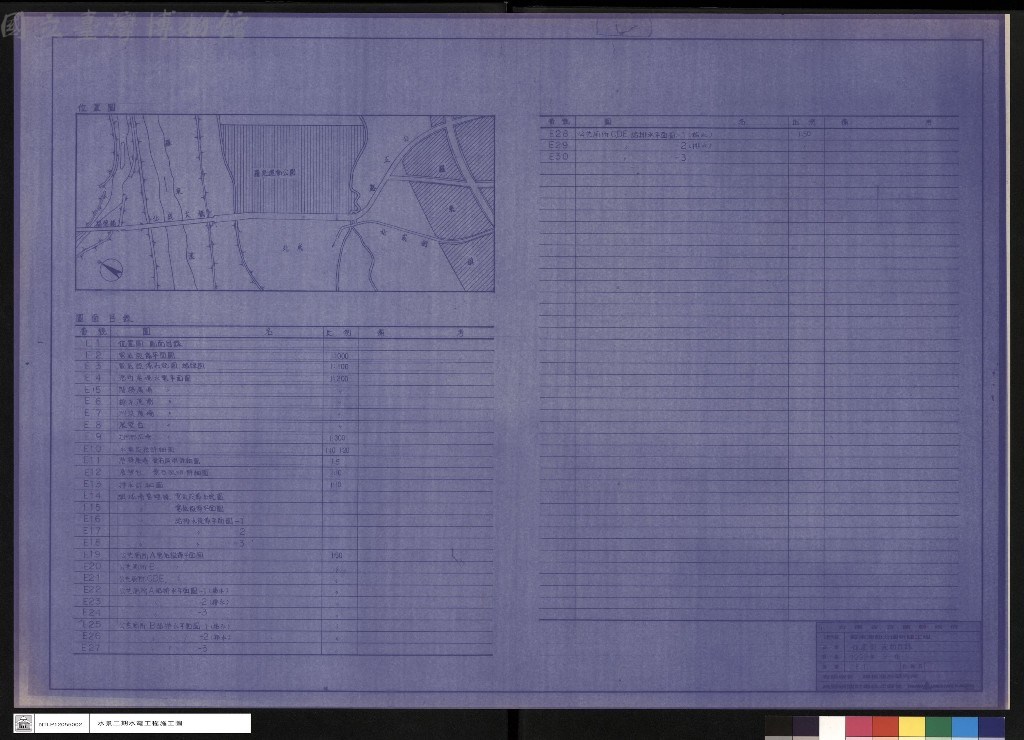Image resolution: width=1024 pixels, height=740 pixels.
Task: Click drawing number E10 in the index
Action: point(92,449)
